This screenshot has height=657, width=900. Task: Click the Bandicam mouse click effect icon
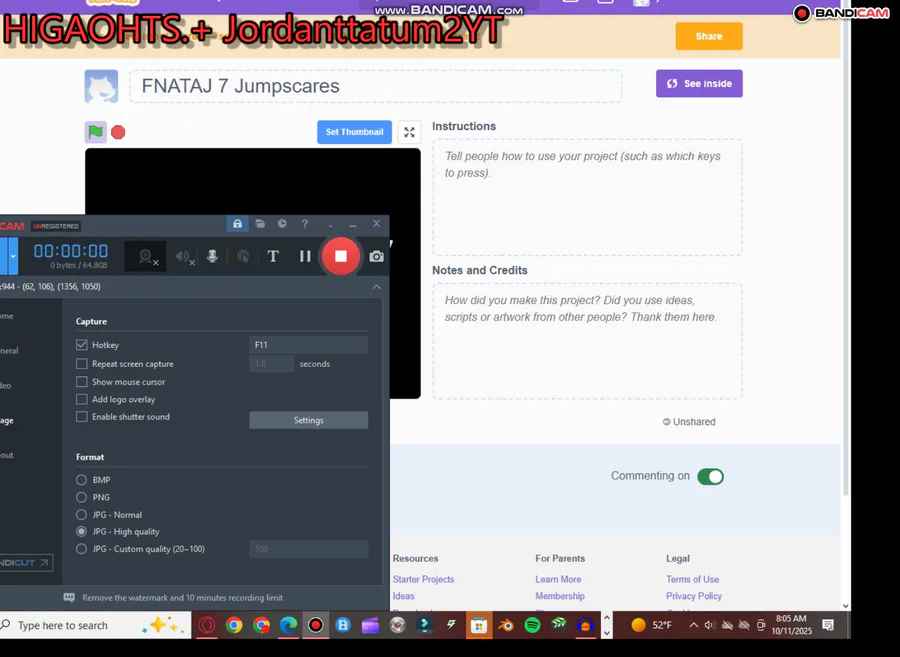(x=243, y=256)
